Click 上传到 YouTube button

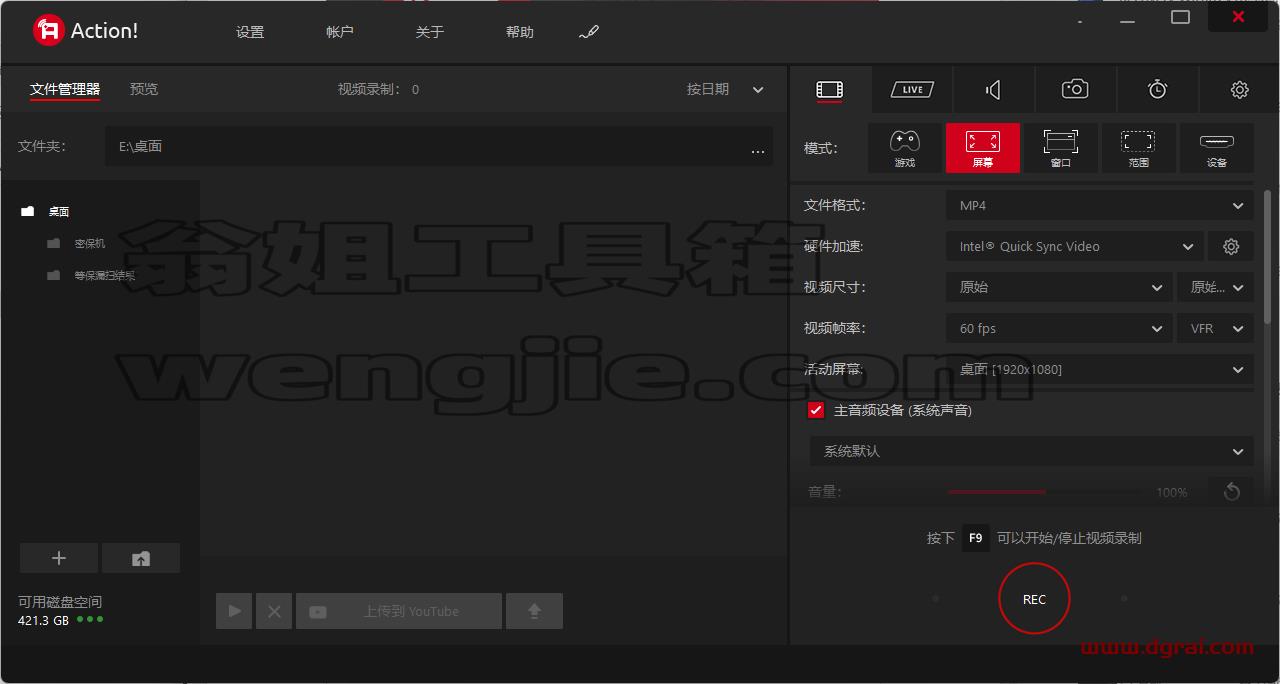[x=399, y=611]
